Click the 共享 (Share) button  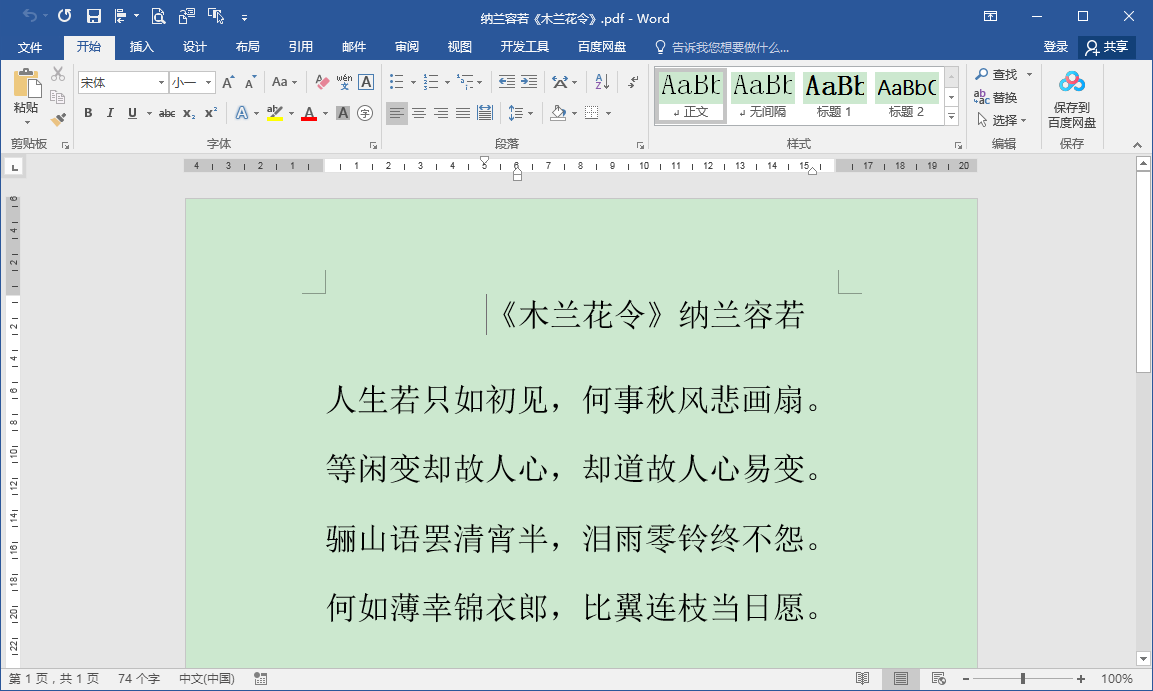[x=1107, y=47]
